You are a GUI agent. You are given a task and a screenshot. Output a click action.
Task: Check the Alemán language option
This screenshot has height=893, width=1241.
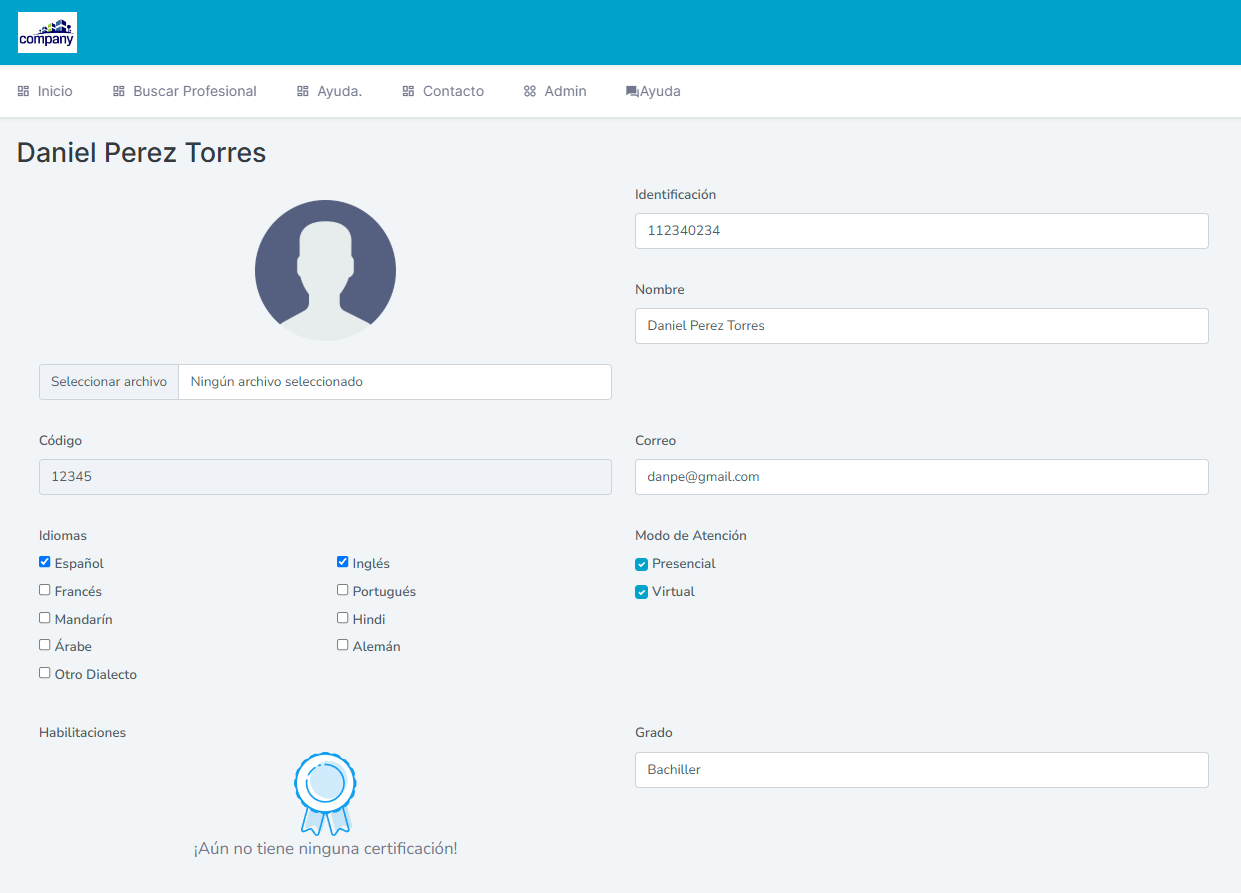click(x=343, y=645)
